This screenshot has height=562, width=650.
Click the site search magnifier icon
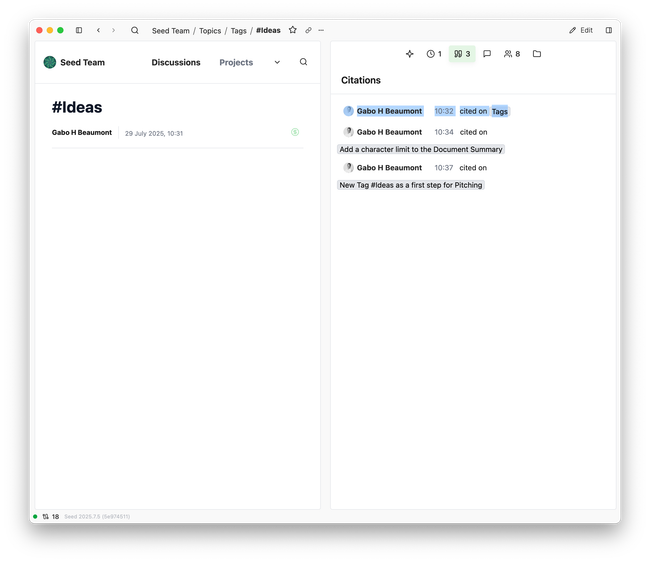(x=304, y=62)
